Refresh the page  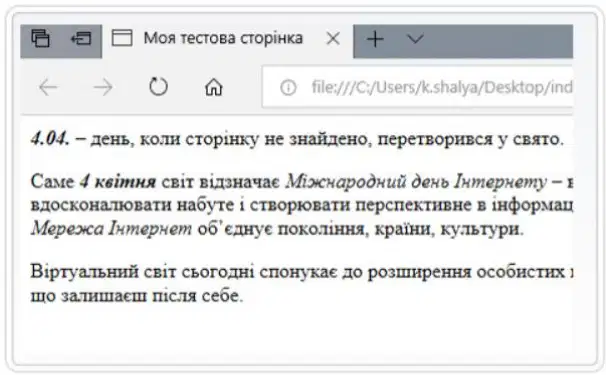coord(158,87)
